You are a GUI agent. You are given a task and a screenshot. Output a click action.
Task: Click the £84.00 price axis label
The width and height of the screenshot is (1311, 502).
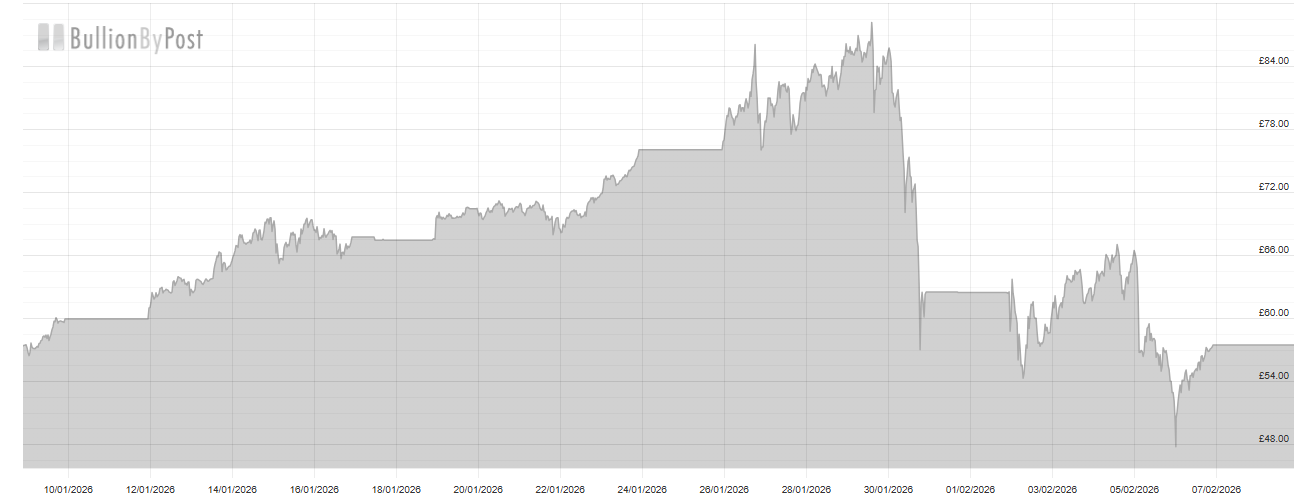point(1273,61)
